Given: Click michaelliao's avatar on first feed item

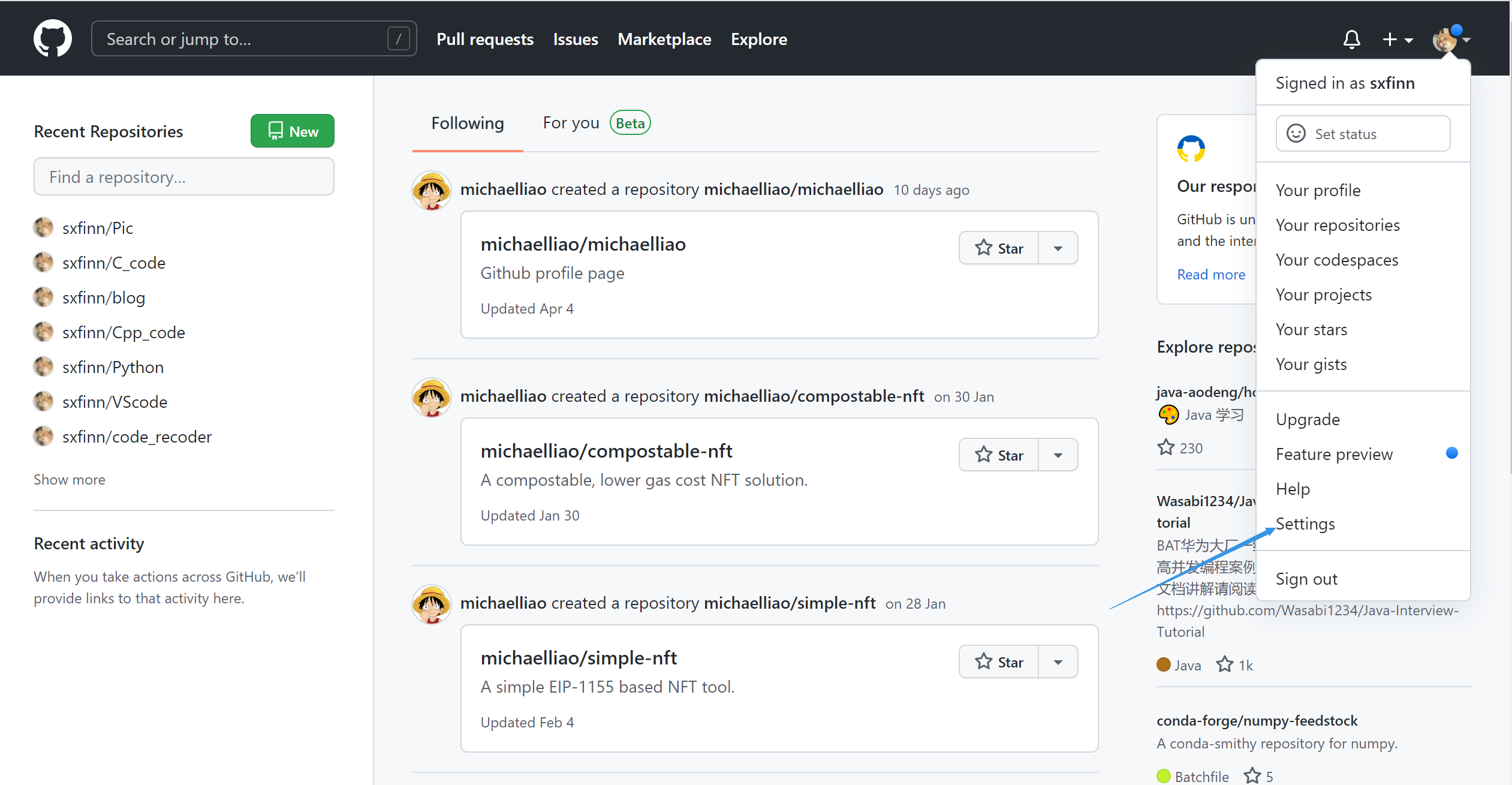Looking at the screenshot, I should (432, 191).
